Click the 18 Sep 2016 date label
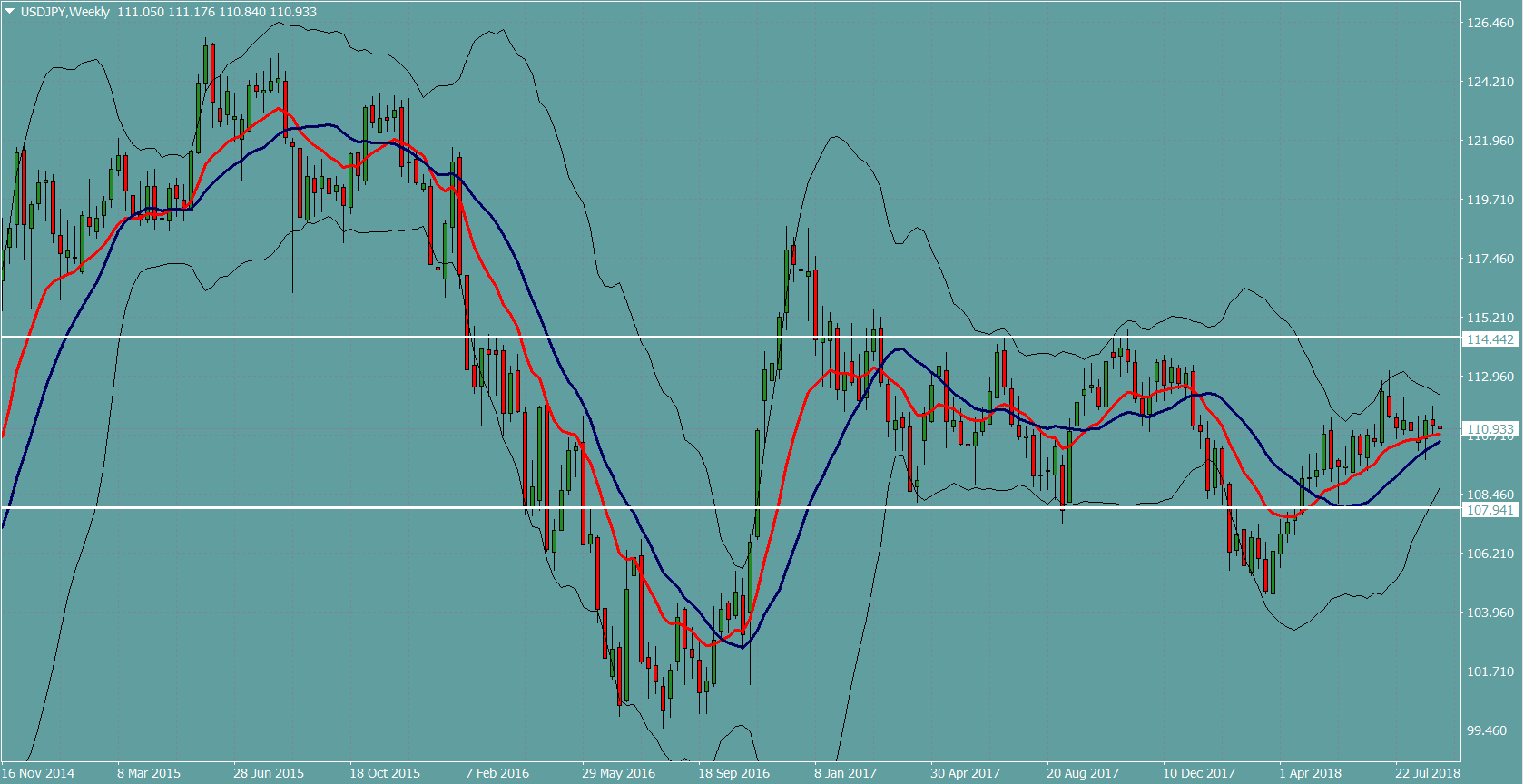1524x784 pixels. 733,773
